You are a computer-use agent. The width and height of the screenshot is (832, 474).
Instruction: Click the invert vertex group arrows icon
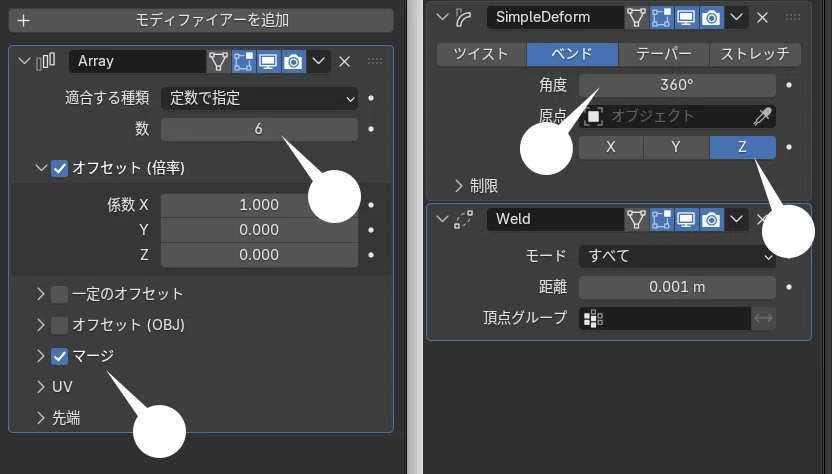(764, 318)
